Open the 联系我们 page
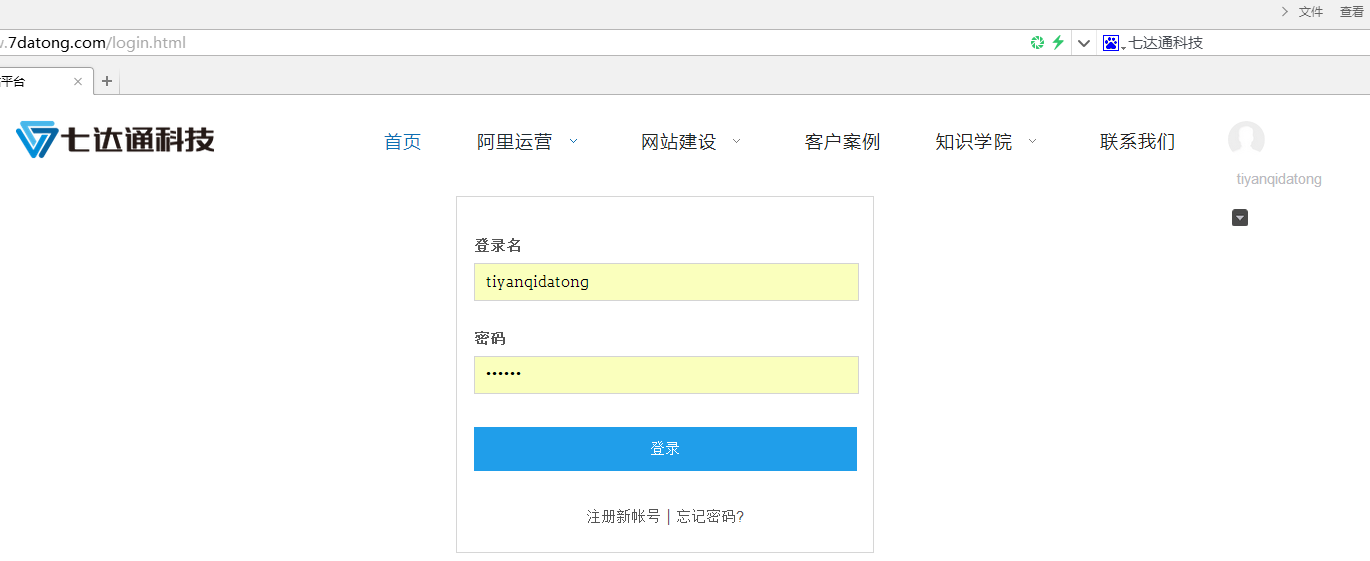This screenshot has width=1370, height=561. pos(1138,142)
